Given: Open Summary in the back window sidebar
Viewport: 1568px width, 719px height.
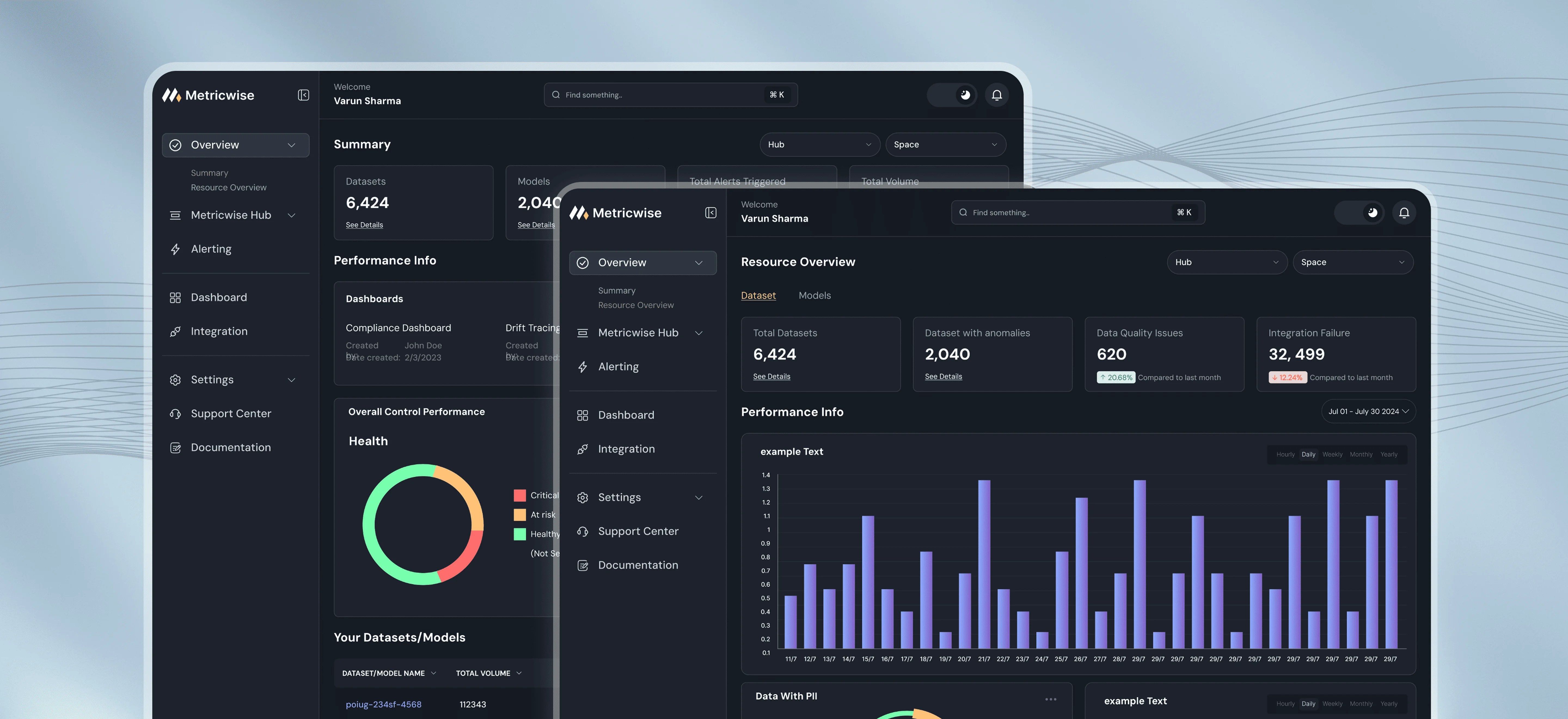Looking at the screenshot, I should coord(209,173).
